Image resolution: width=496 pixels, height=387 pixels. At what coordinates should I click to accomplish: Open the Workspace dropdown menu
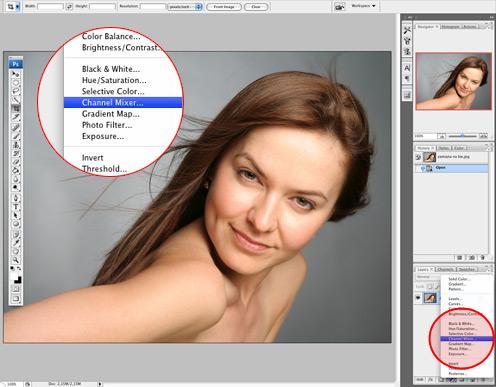pos(363,6)
